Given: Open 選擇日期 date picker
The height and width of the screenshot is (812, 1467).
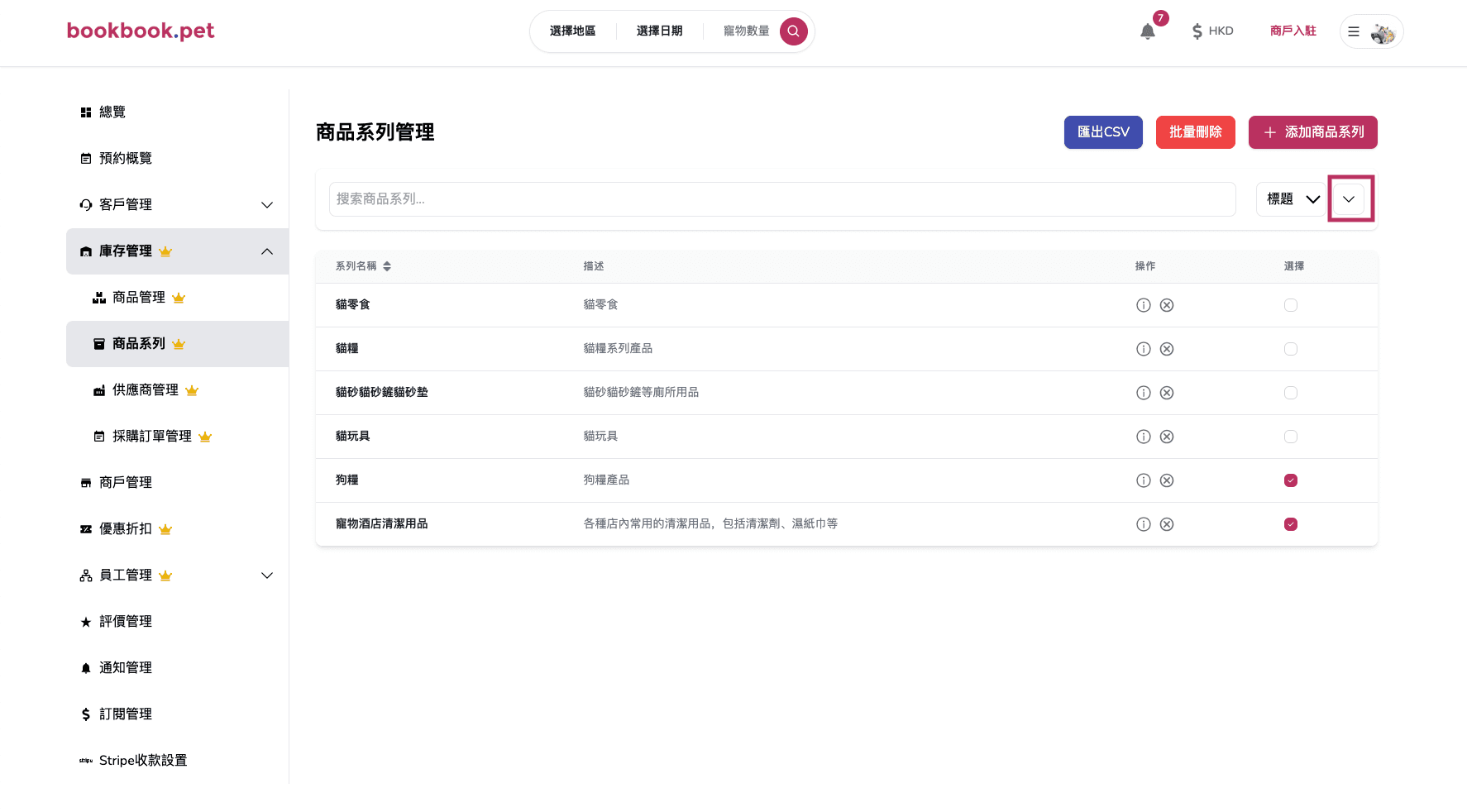Looking at the screenshot, I should coord(659,31).
